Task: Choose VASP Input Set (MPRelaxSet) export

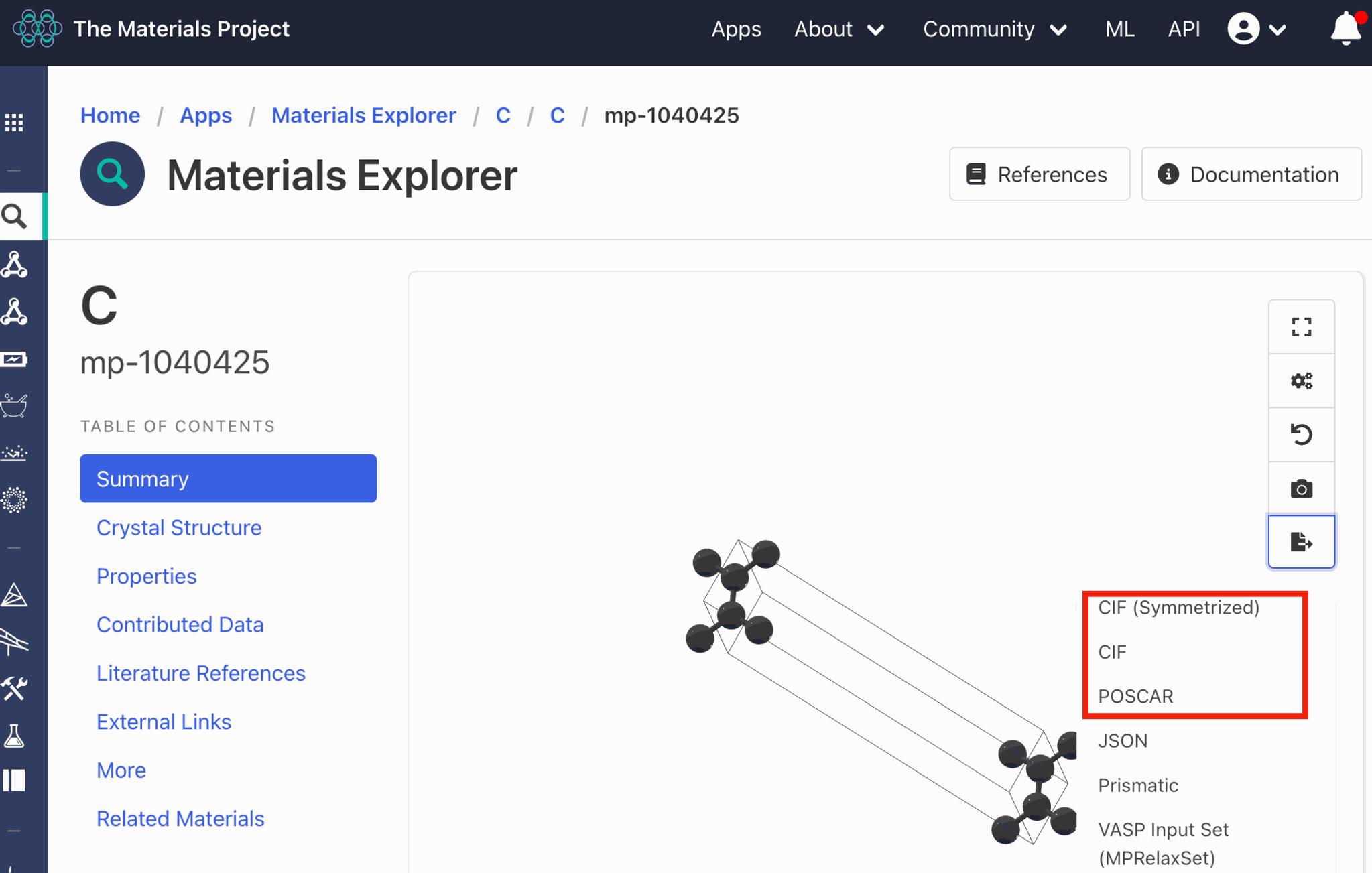Action: [x=1163, y=844]
